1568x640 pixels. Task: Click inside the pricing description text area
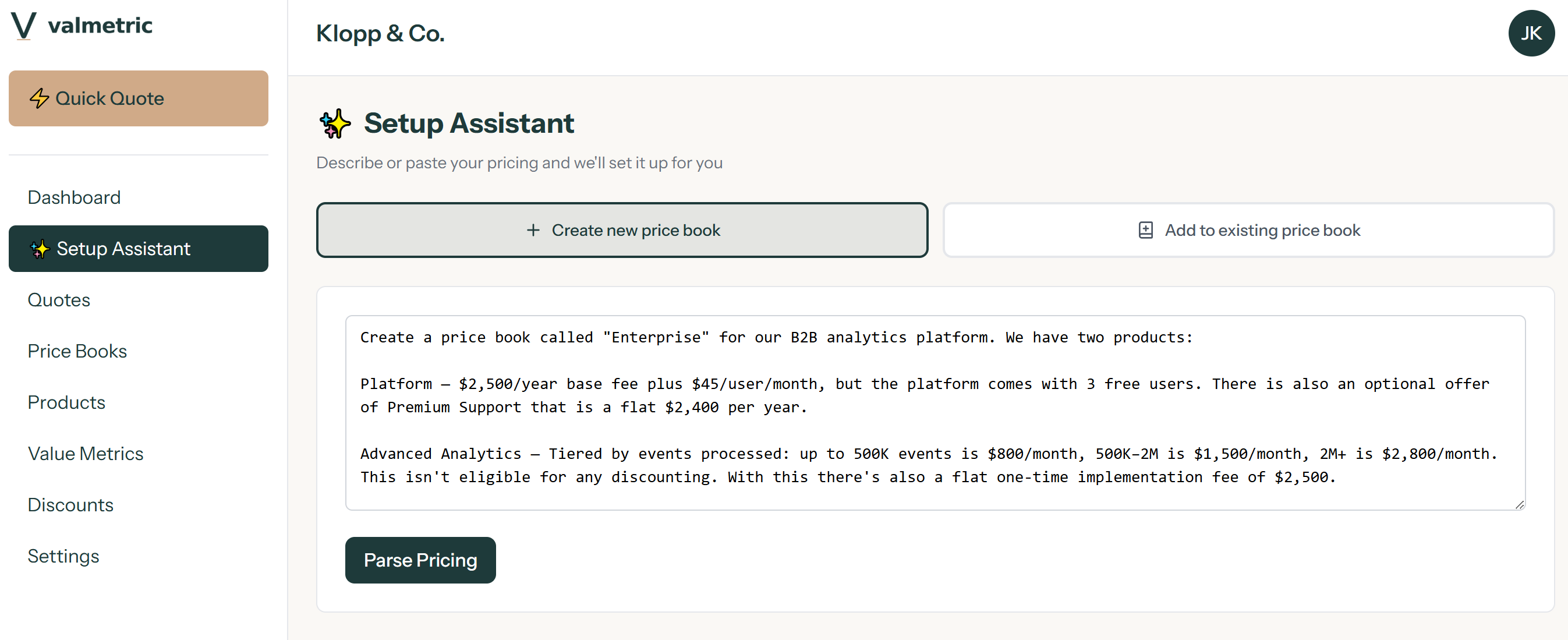(935, 412)
